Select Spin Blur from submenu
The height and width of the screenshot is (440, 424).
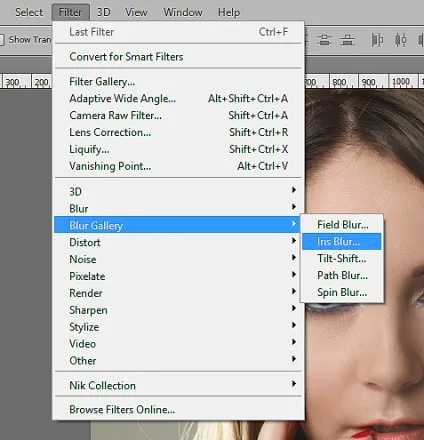pos(342,292)
